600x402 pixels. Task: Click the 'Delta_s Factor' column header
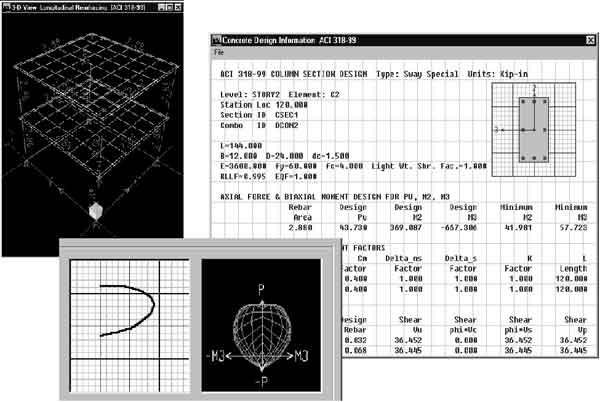[x=461, y=264]
